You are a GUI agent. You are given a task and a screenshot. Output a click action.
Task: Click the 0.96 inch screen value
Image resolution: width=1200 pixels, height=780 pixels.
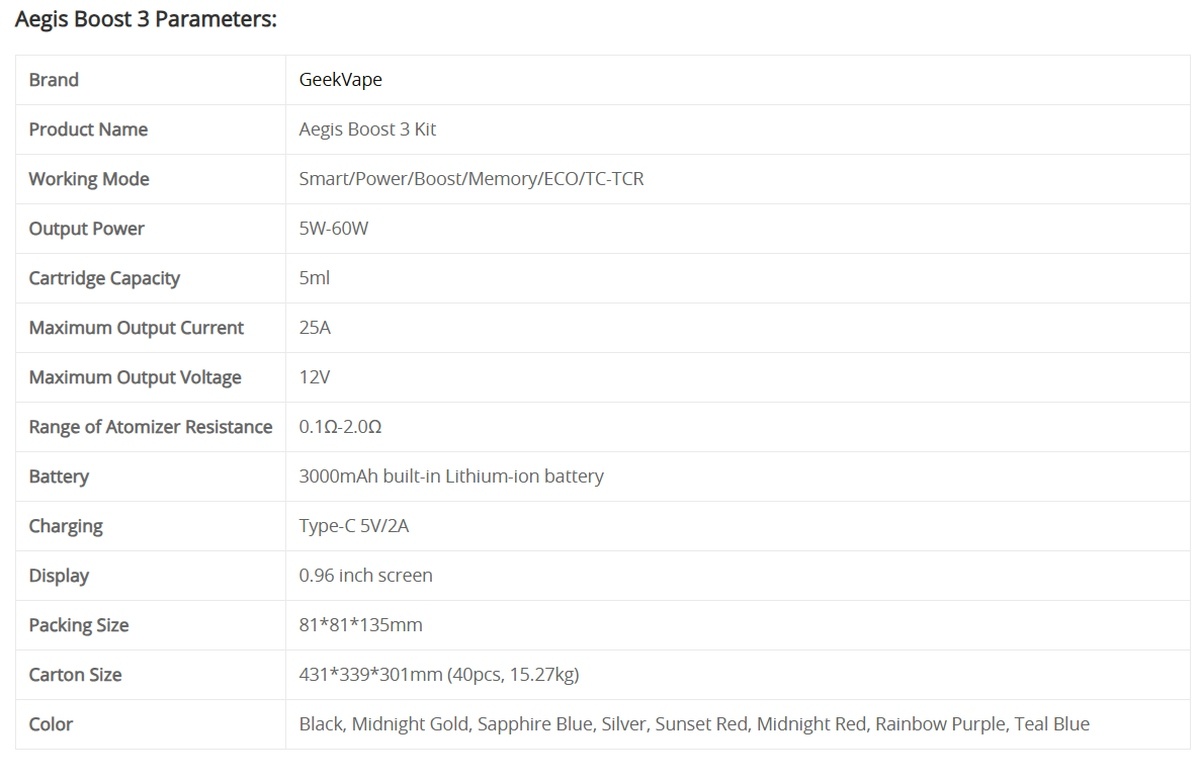click(366, 575)
